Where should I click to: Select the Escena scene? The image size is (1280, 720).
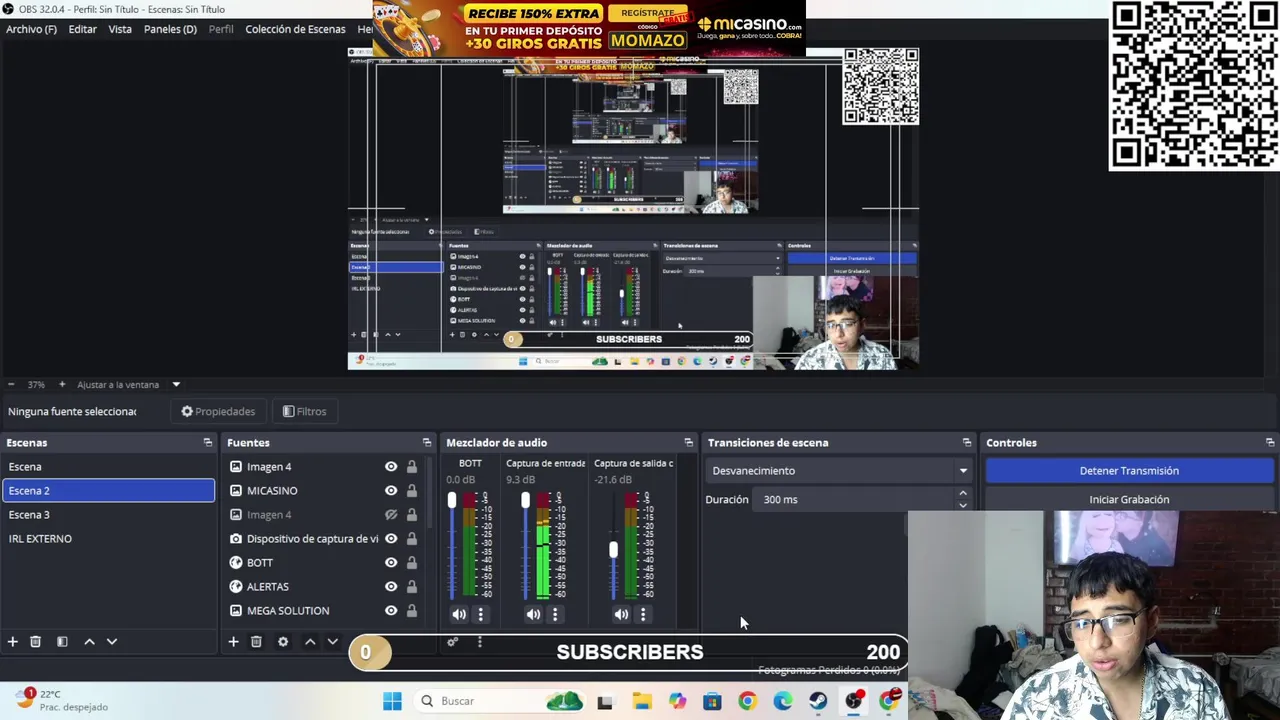click(x=108, y=467)
